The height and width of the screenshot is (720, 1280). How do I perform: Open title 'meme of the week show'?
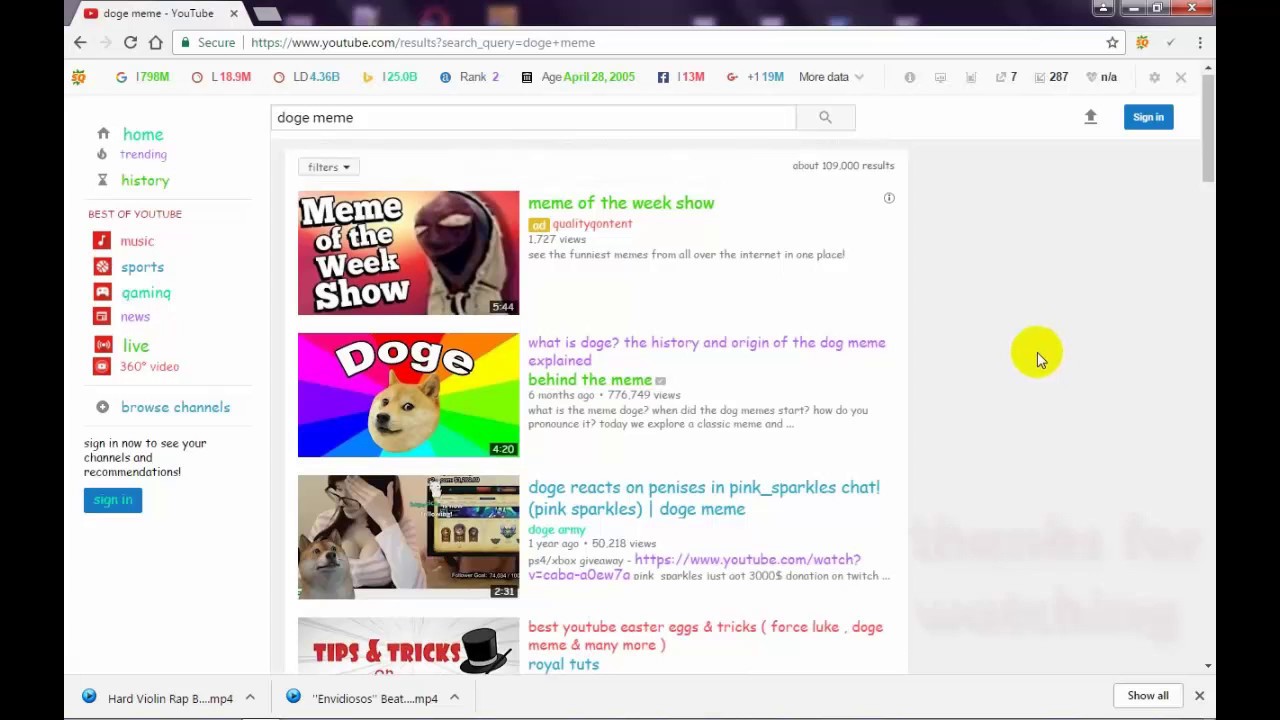[621, 203]
